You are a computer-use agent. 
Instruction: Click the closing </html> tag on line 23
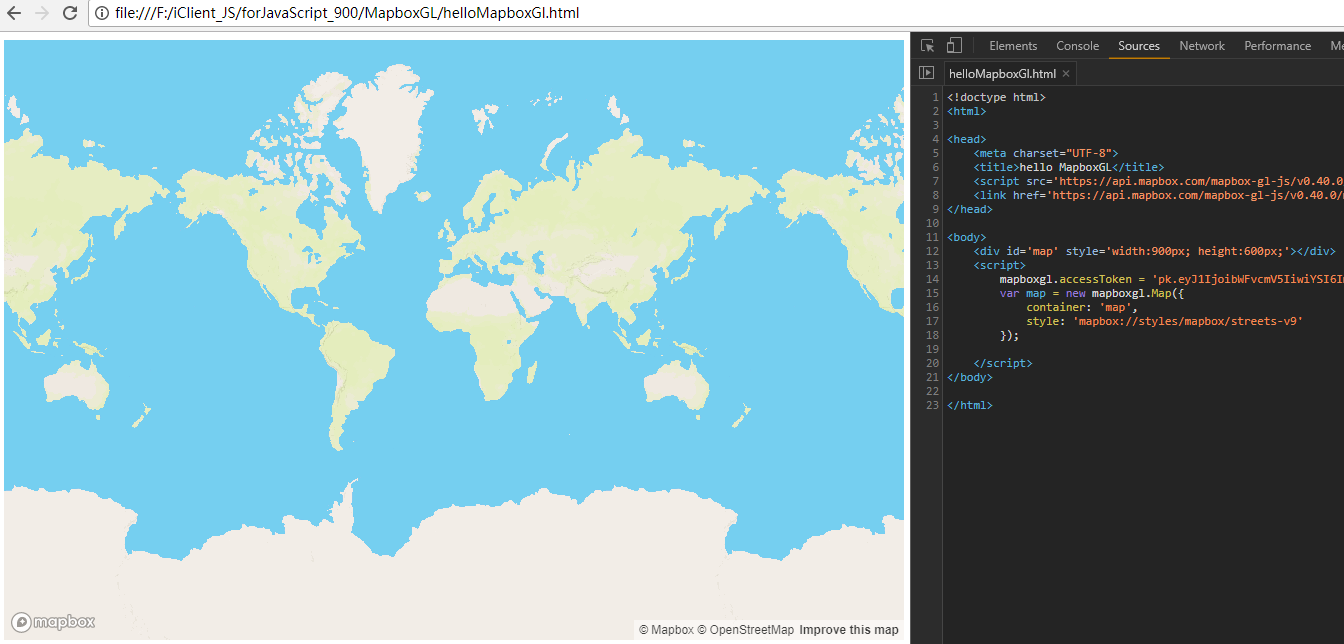(970, 405)
